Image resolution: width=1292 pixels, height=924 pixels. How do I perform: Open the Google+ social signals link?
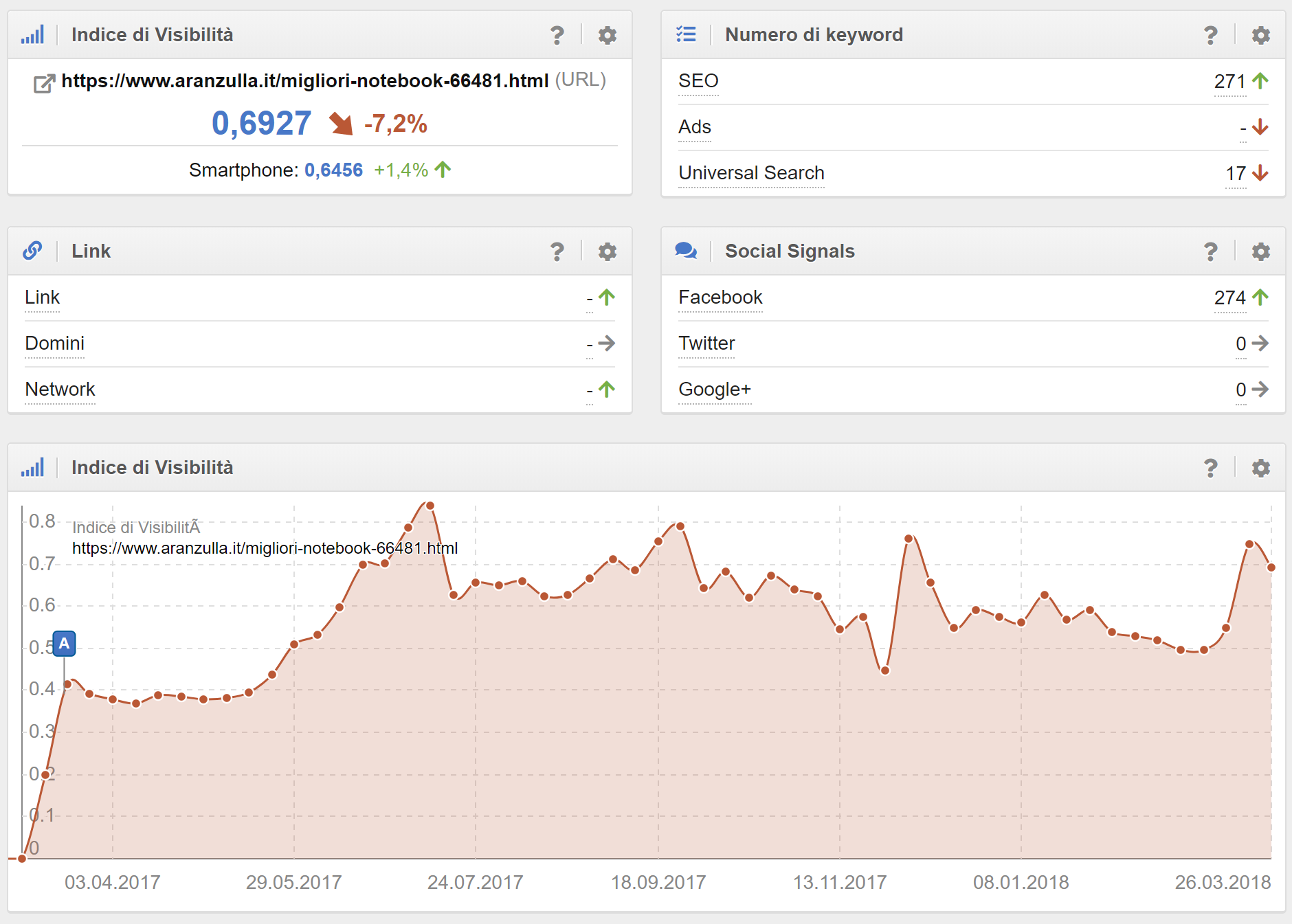(715, 390)
